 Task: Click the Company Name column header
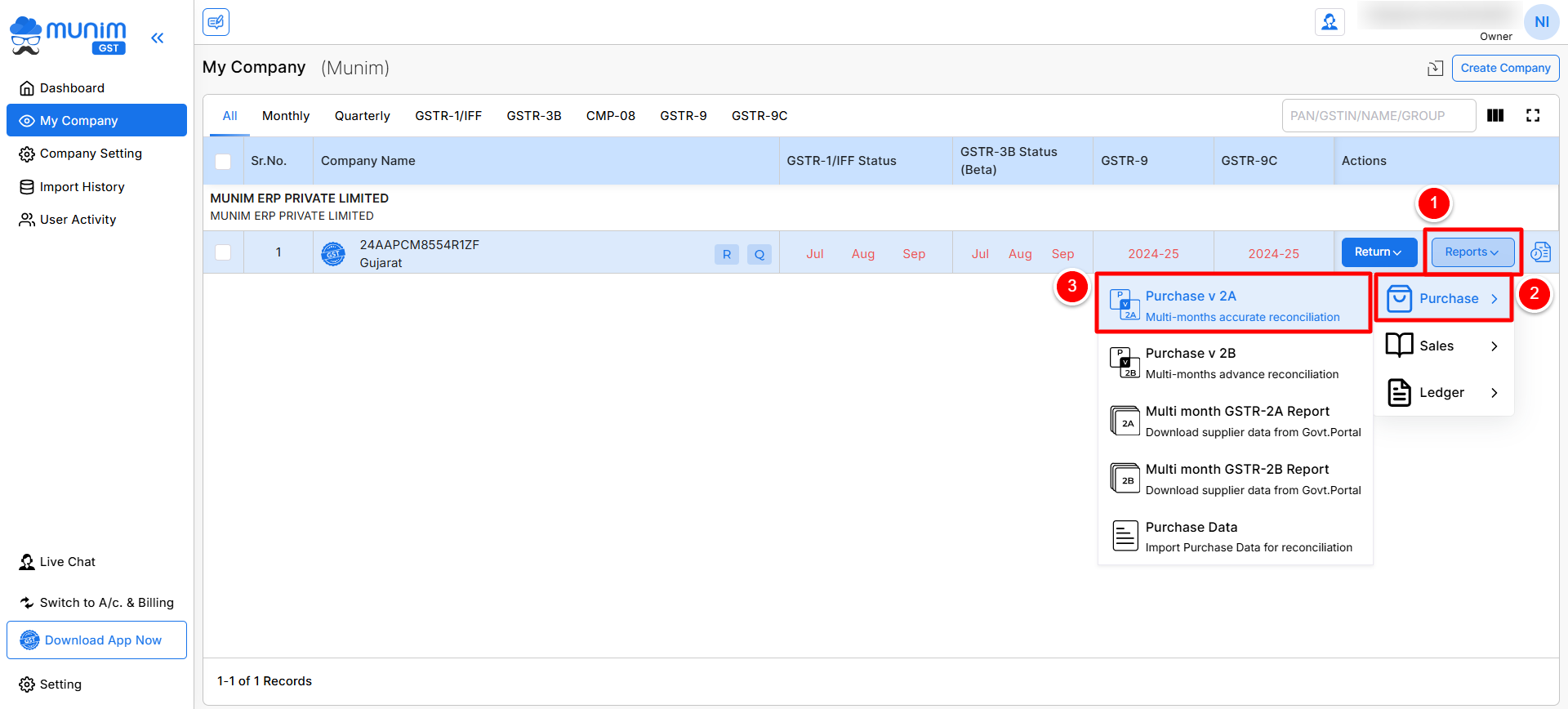(546, 161)
